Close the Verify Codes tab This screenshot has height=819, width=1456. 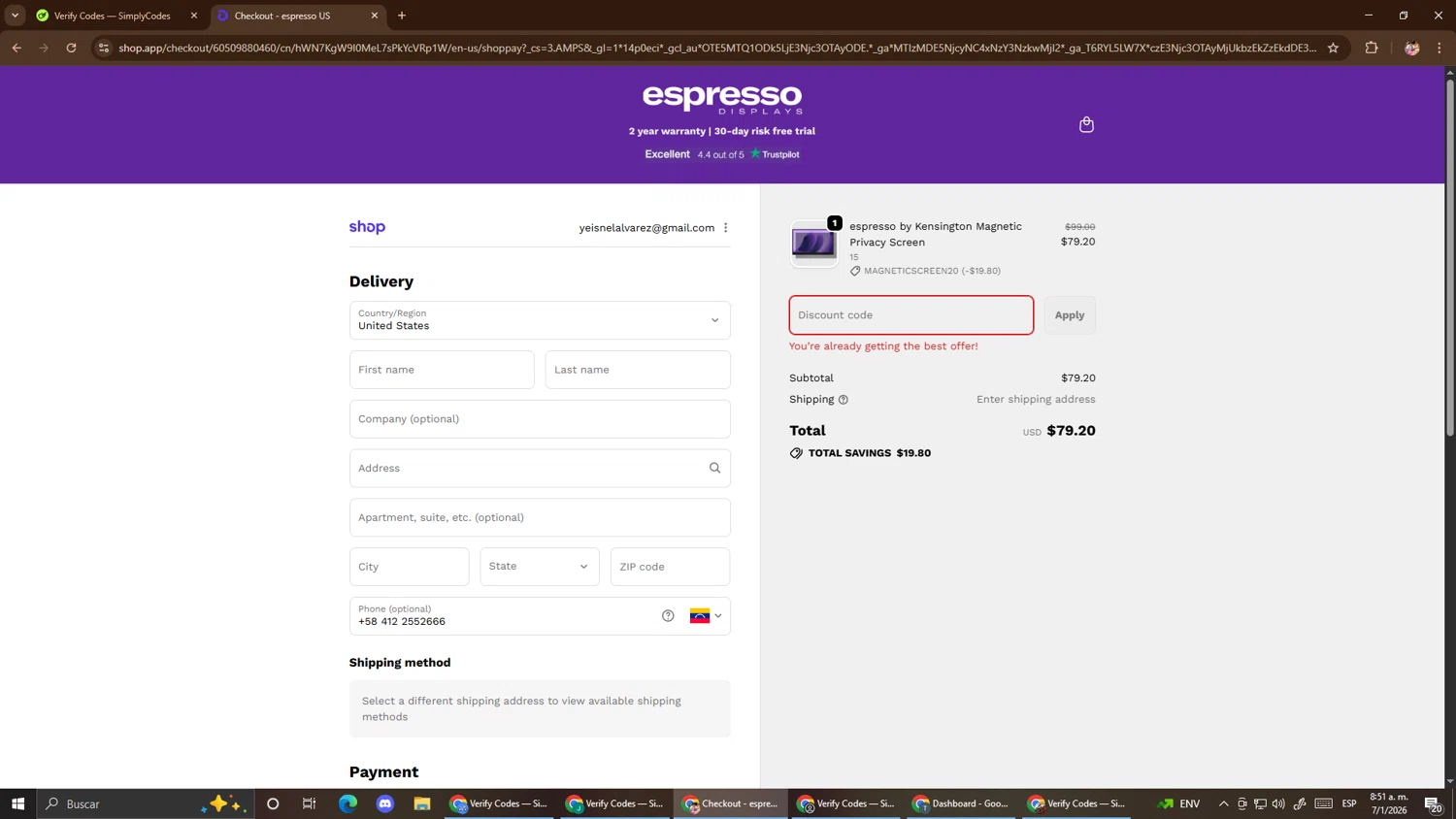tap(194, 16)
